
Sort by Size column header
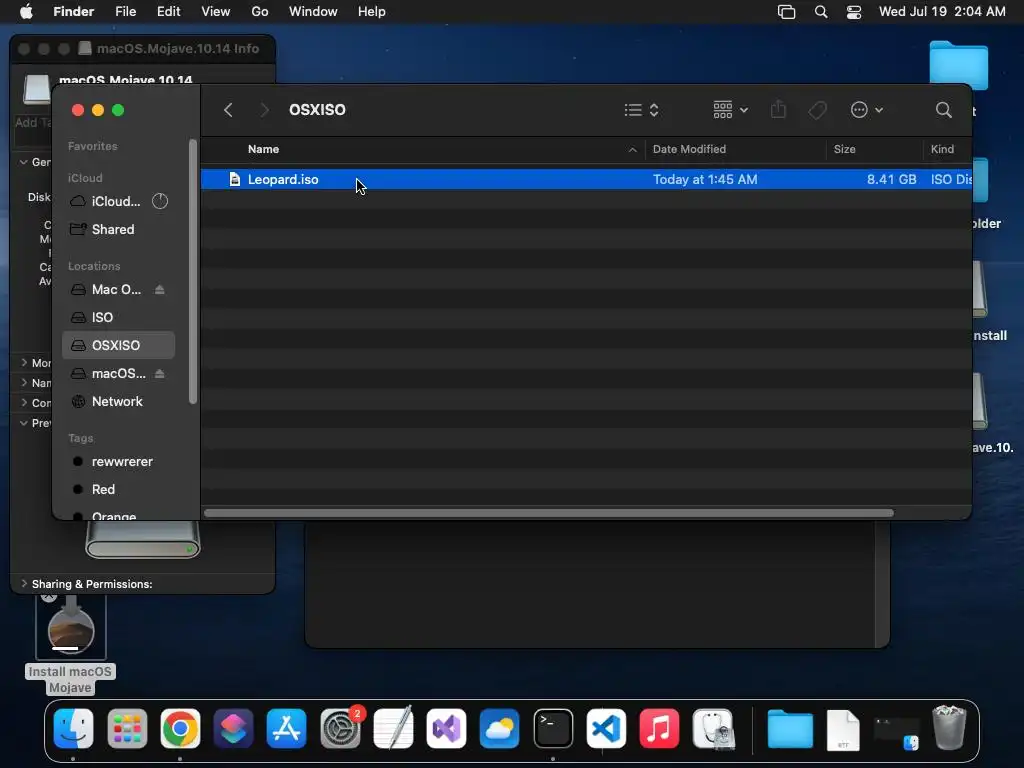click(x=874, y=149)
